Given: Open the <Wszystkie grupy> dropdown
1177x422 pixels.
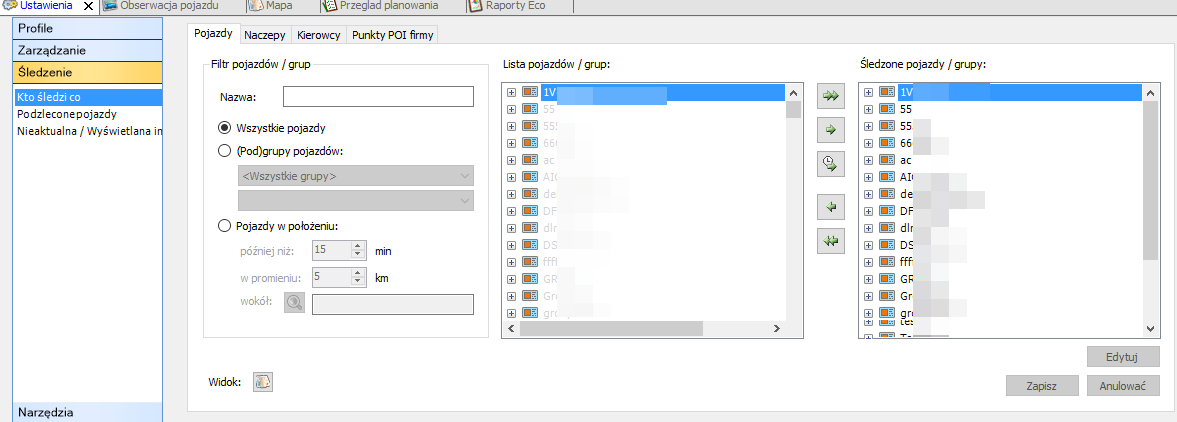Looking at the screenshot, I should click(355, 176).
